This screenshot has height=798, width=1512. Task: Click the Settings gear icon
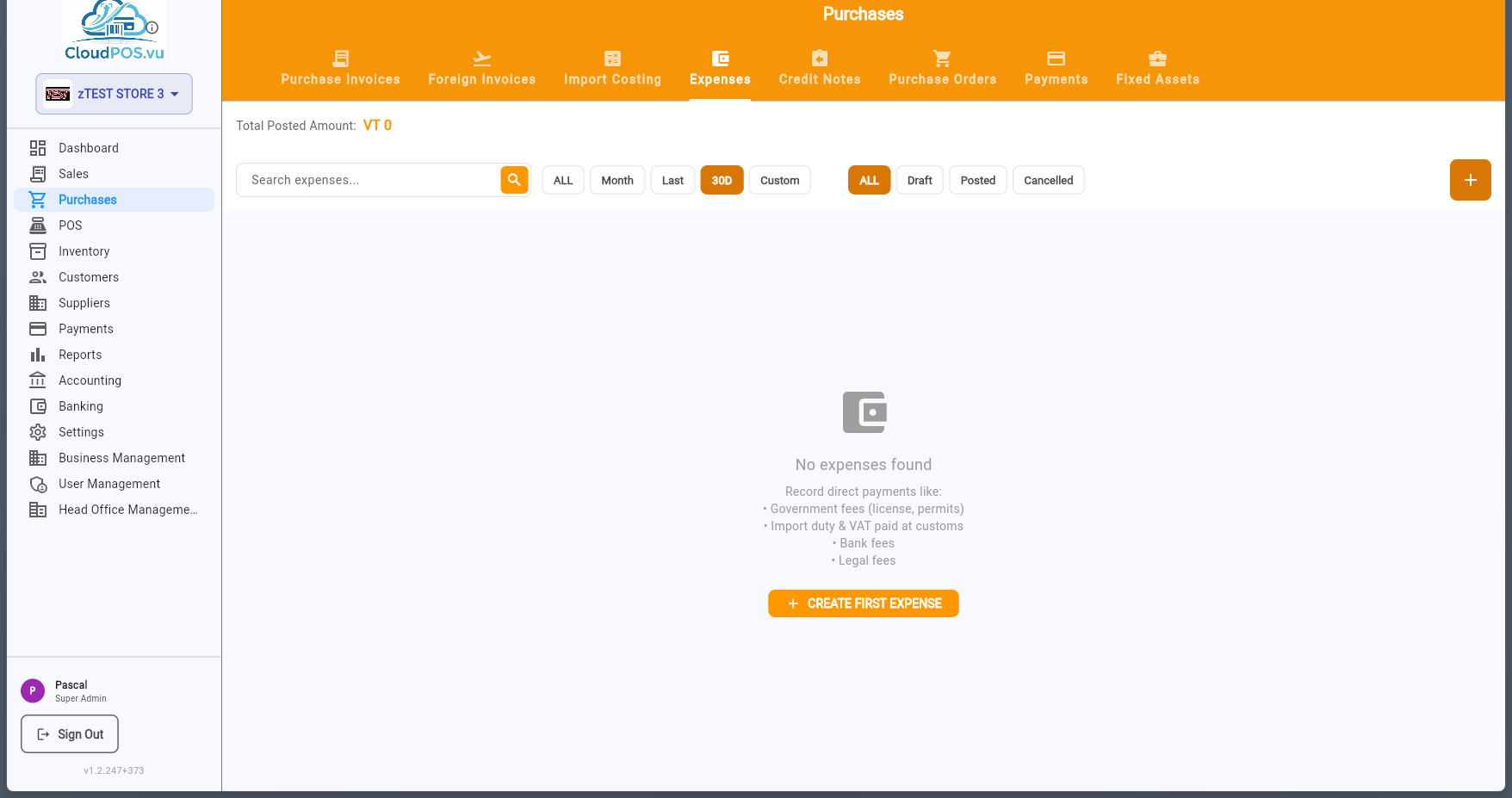(38, 432)
